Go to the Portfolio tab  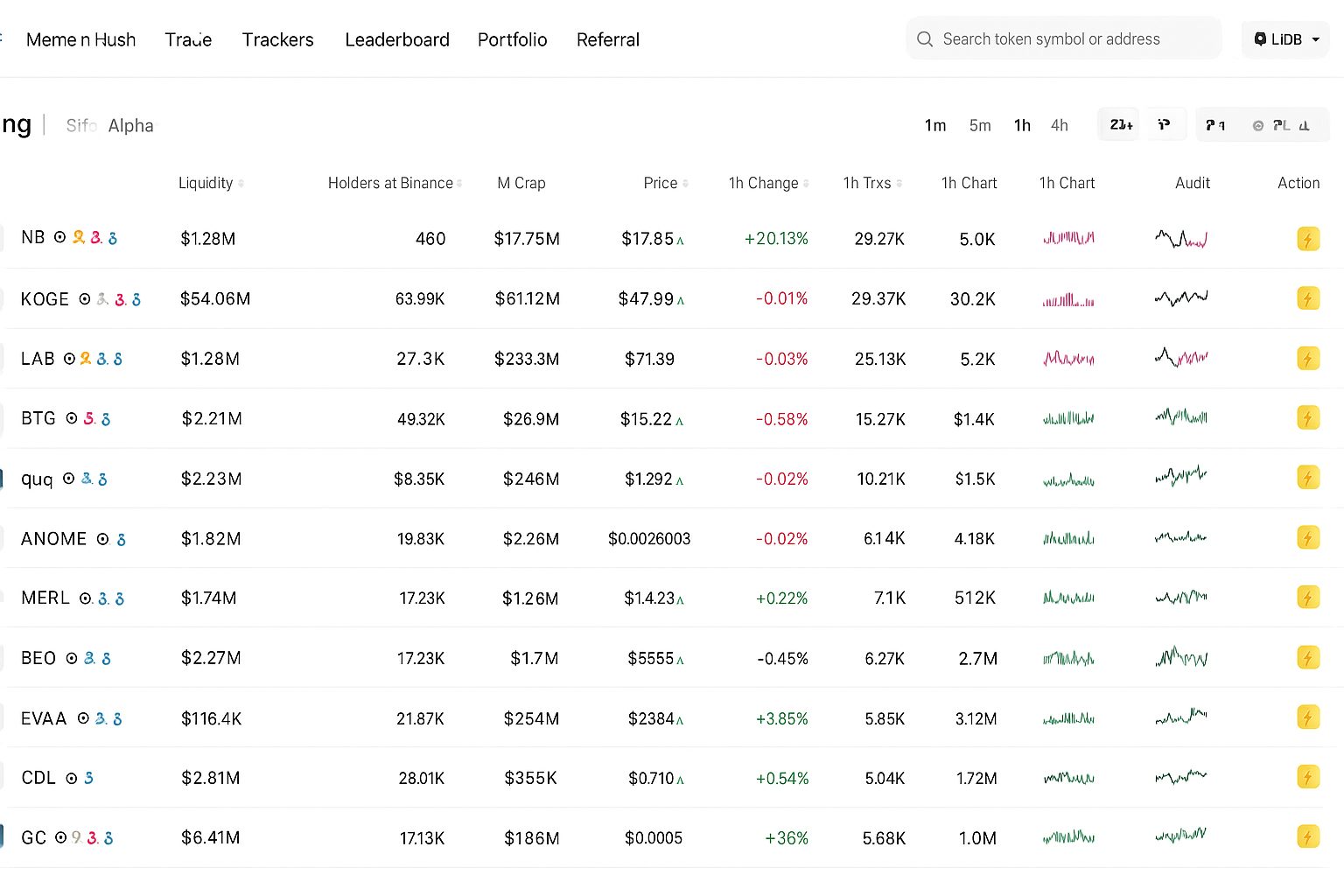(x=512, y=40)
